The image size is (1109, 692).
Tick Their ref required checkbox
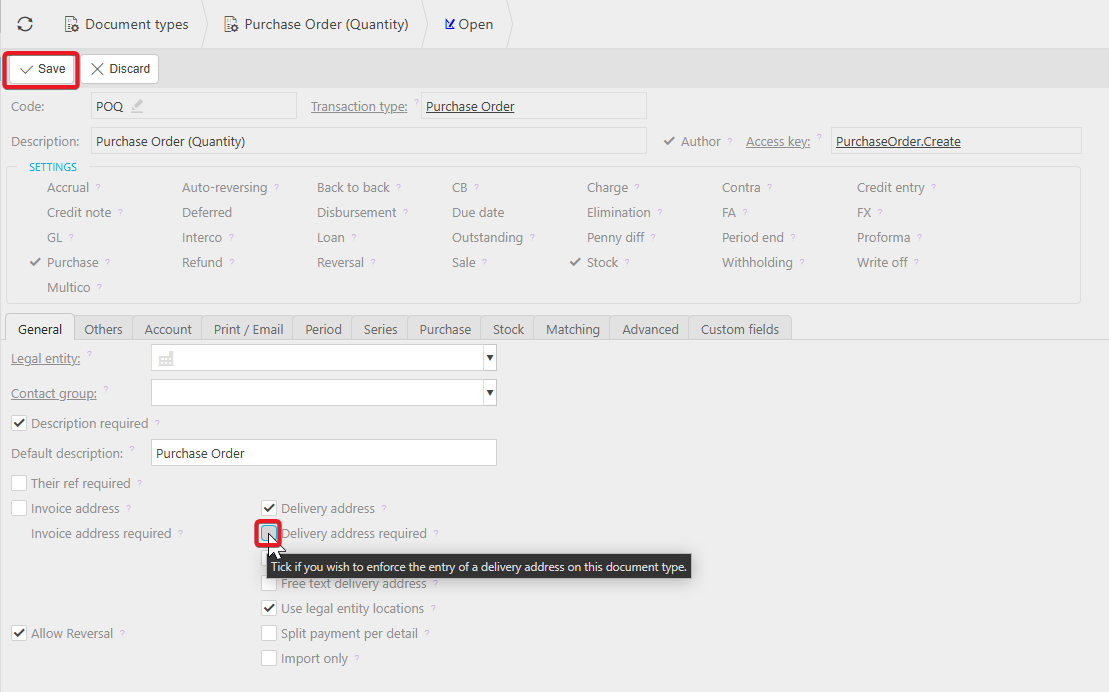[x=19, y=483]
